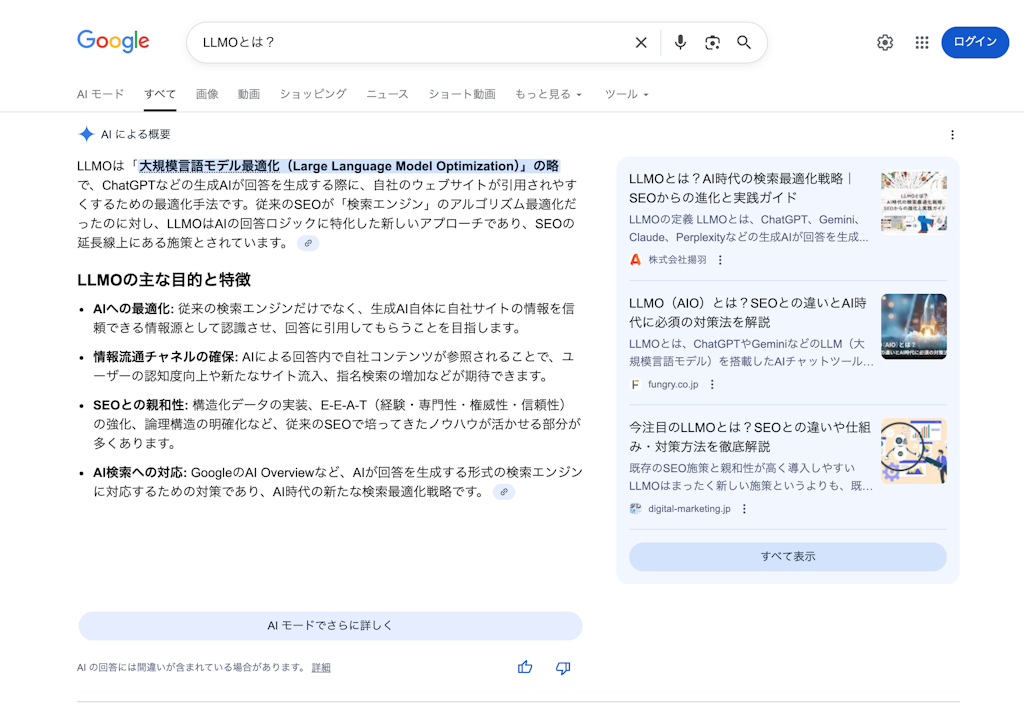The width and height of the screenshot is (1024, 703).
Task: Give the AI answer a thumbs up
Action: point(524,667)
